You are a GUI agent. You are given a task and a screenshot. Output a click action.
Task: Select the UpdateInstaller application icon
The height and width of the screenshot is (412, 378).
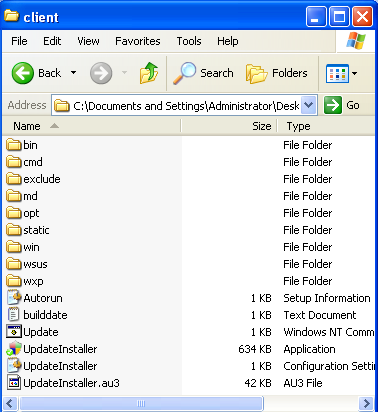[14, 349]
